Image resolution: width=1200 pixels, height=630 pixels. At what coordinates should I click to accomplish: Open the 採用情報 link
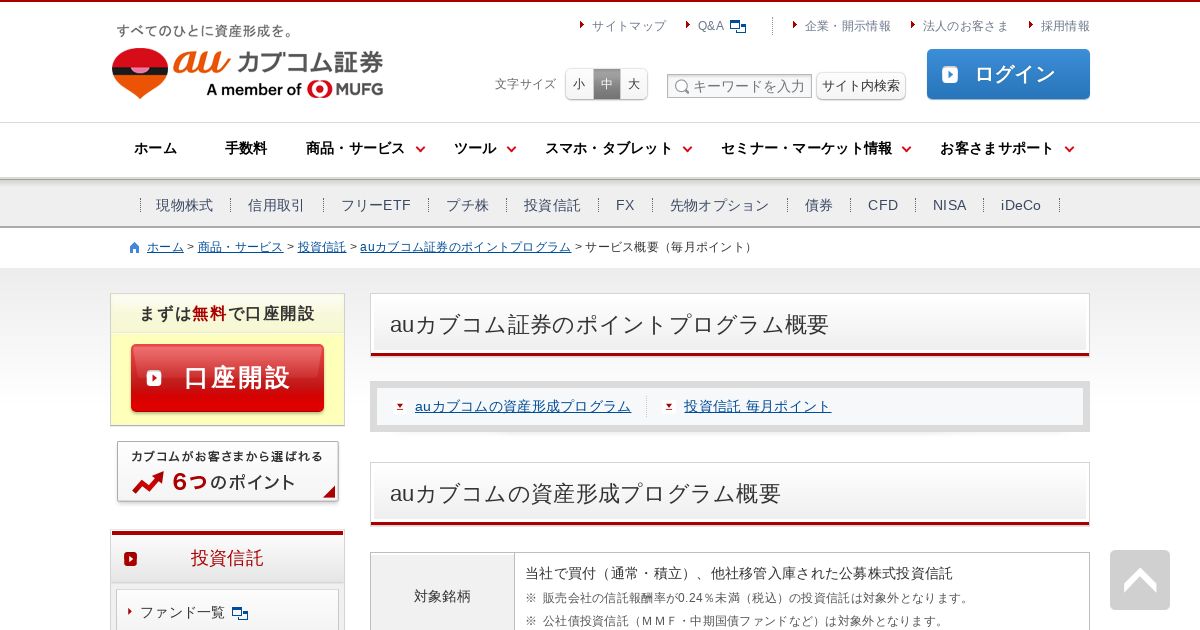click(1065, 26)
